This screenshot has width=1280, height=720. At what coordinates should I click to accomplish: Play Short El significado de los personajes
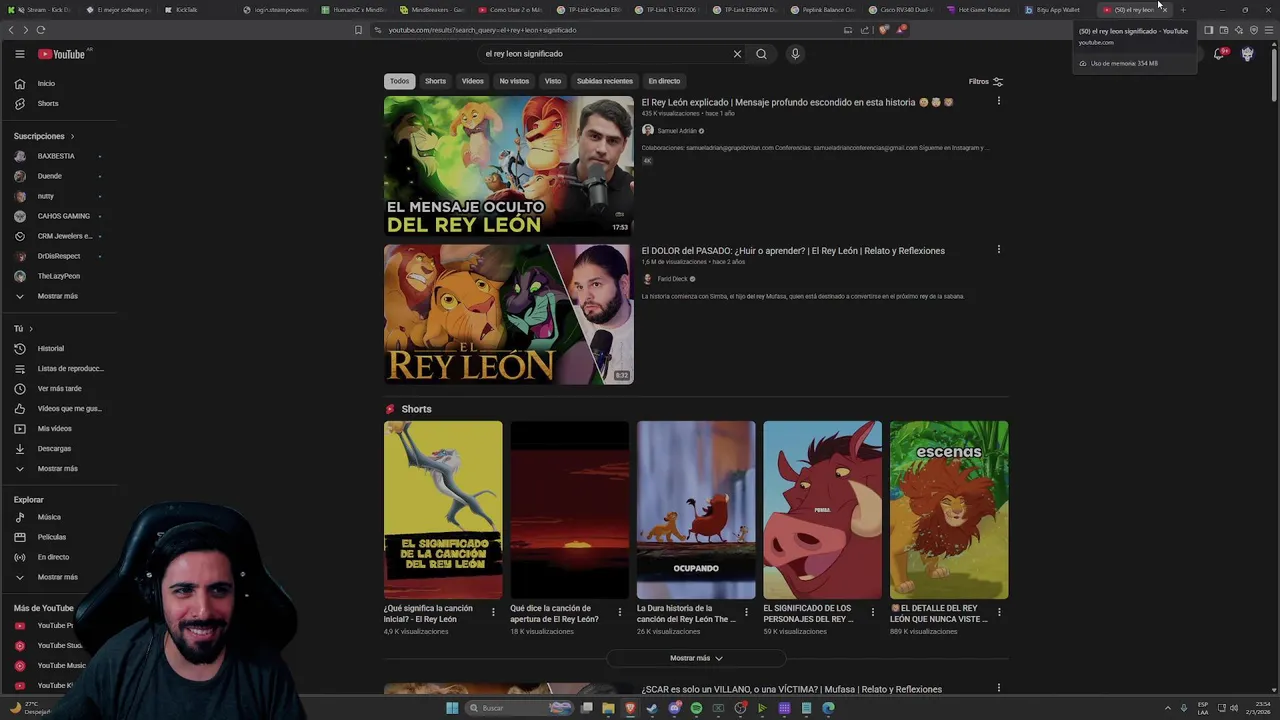(823, 510)
